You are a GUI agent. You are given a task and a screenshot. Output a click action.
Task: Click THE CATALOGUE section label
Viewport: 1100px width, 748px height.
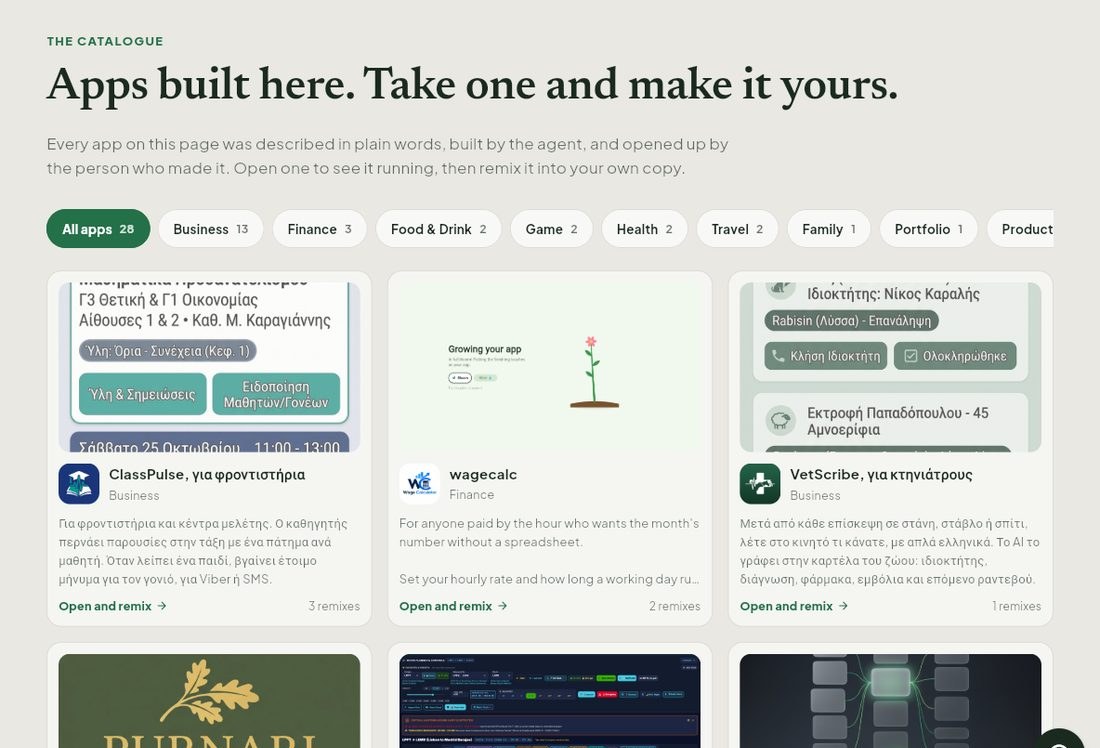(x=105, y=41)
